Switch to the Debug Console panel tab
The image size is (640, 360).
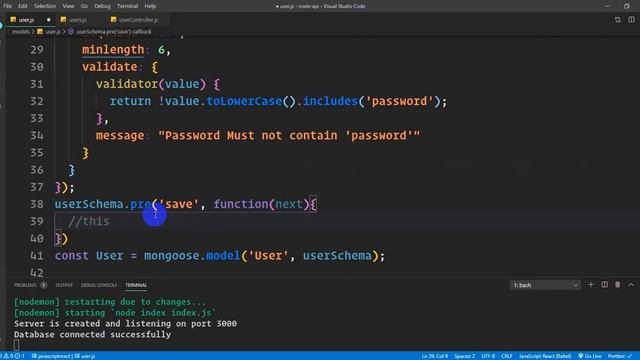point(99,285)
